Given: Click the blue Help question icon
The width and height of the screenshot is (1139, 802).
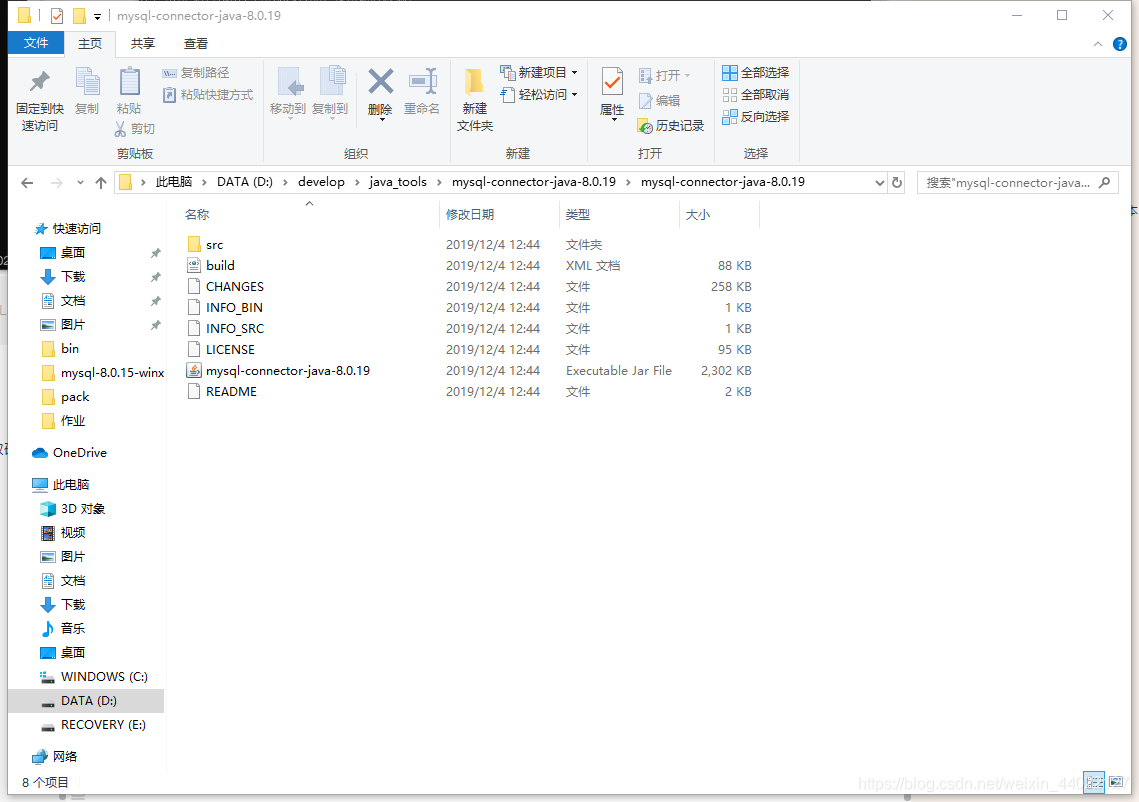Looking at the screenshot, I should (x=1120, y=44).
